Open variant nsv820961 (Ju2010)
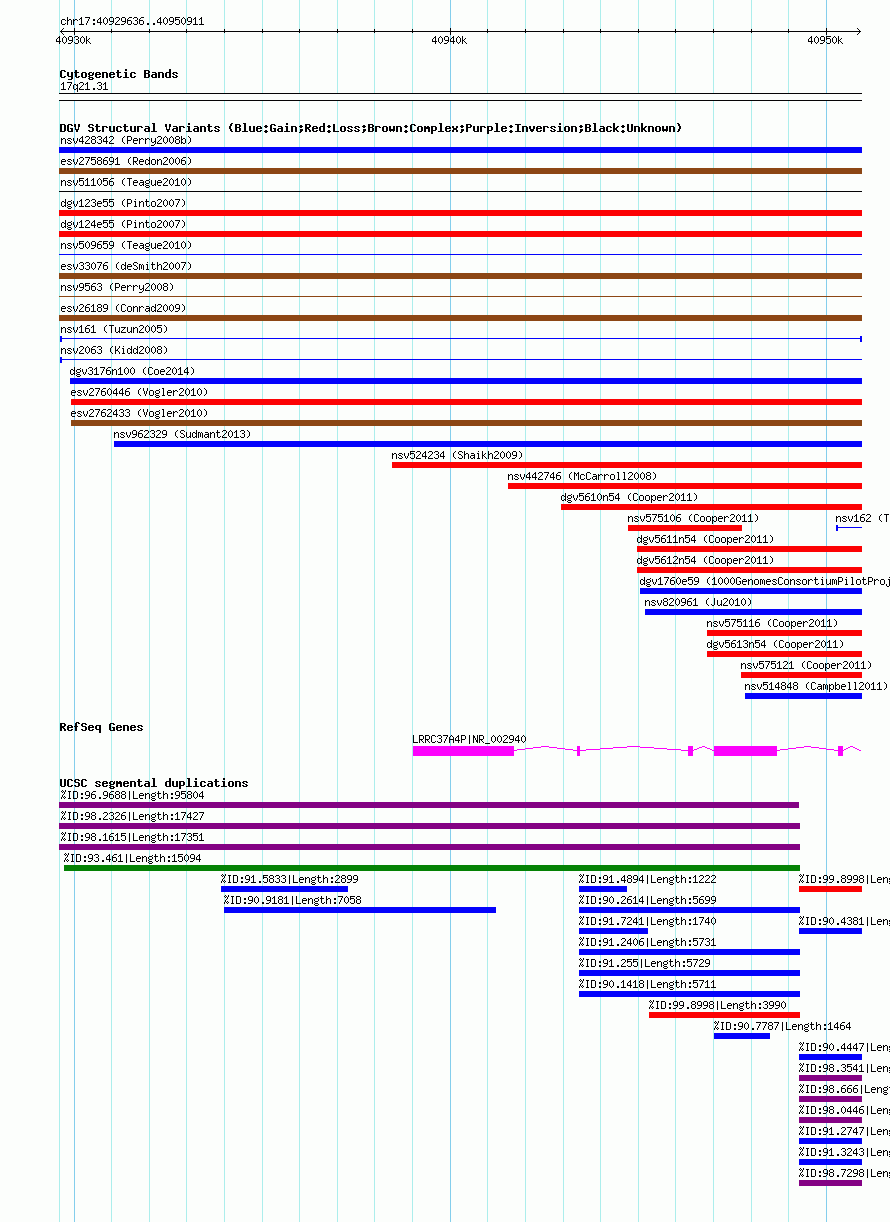The image size is (890, 1222). coord(753,612)
